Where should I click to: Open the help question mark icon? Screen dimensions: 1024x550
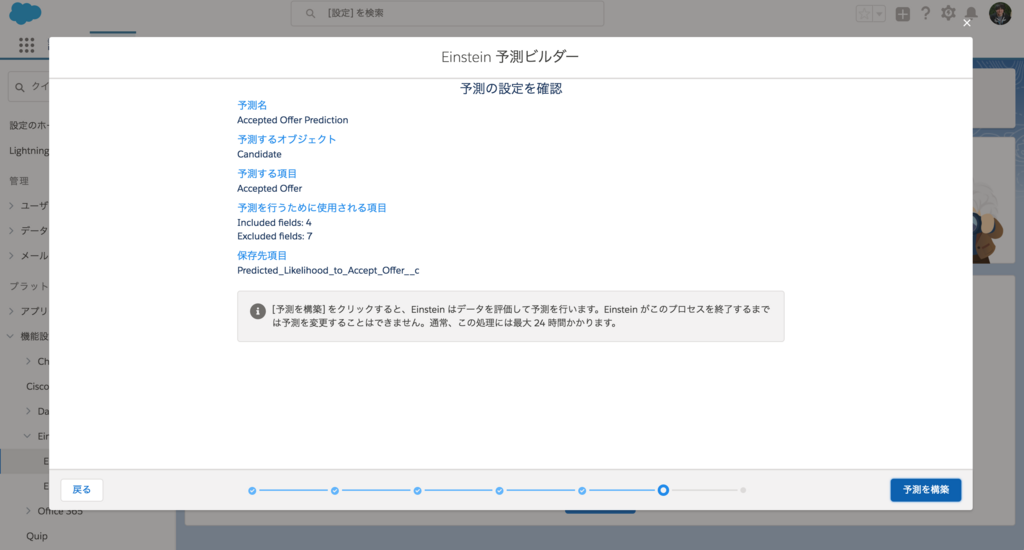coord(925,14)
